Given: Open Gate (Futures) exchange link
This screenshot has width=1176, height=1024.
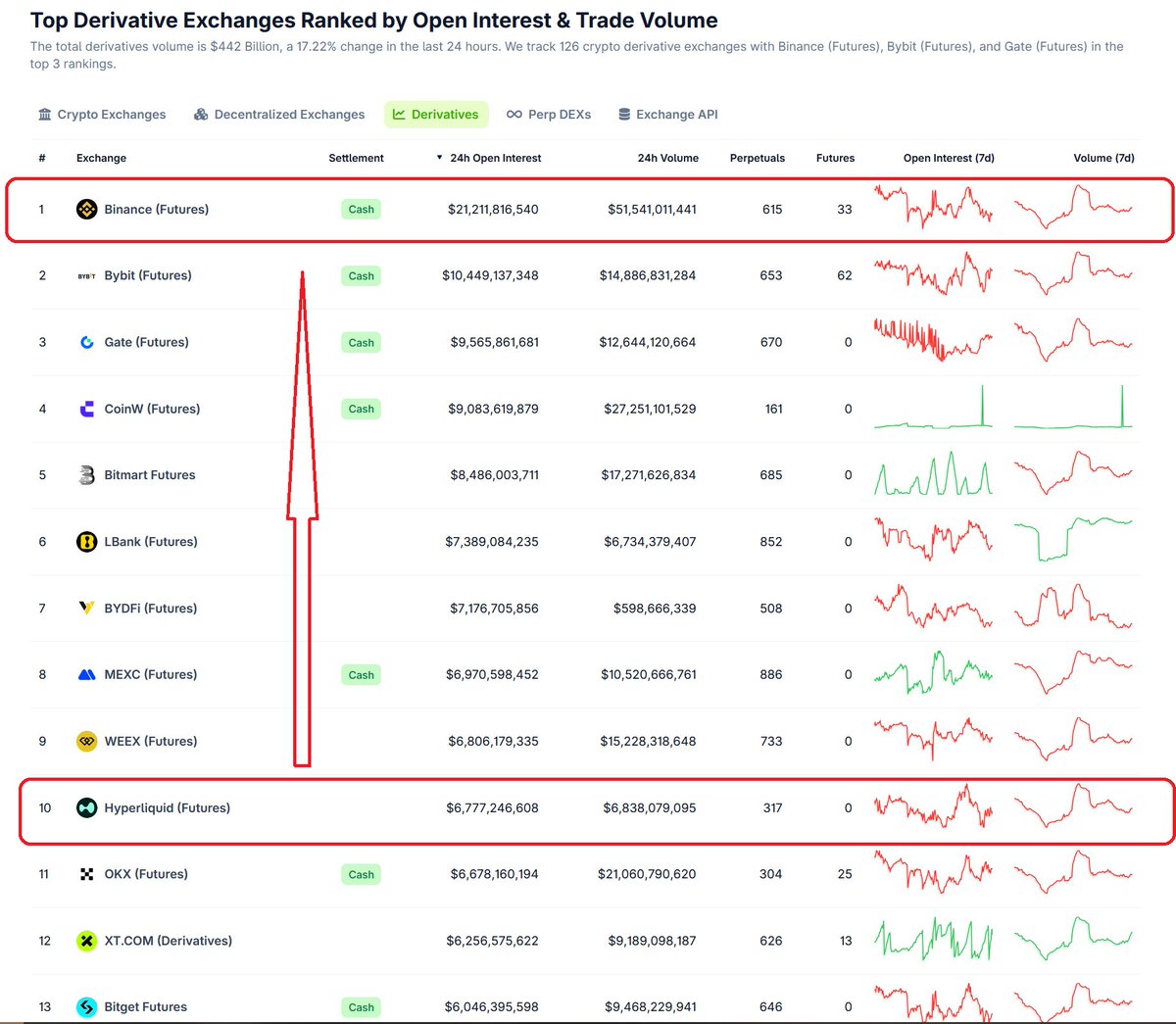Looking at the screenshot, I should click(x=147, y=342).
